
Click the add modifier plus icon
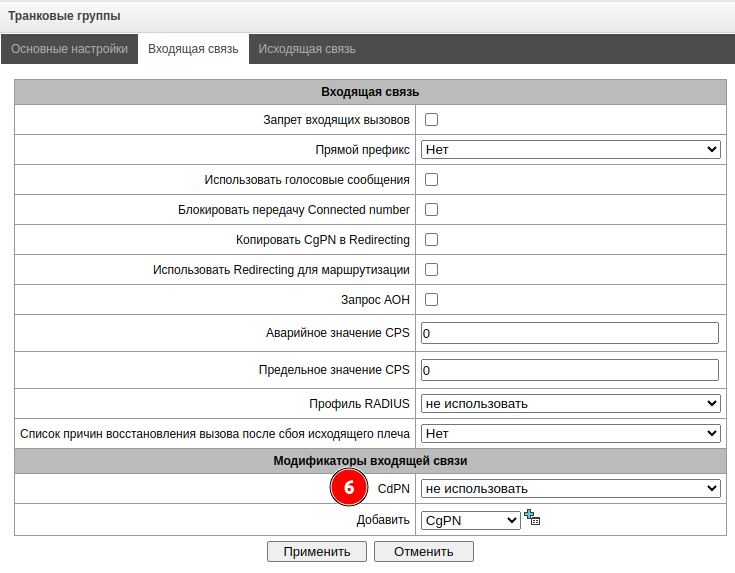coord(532,518)
